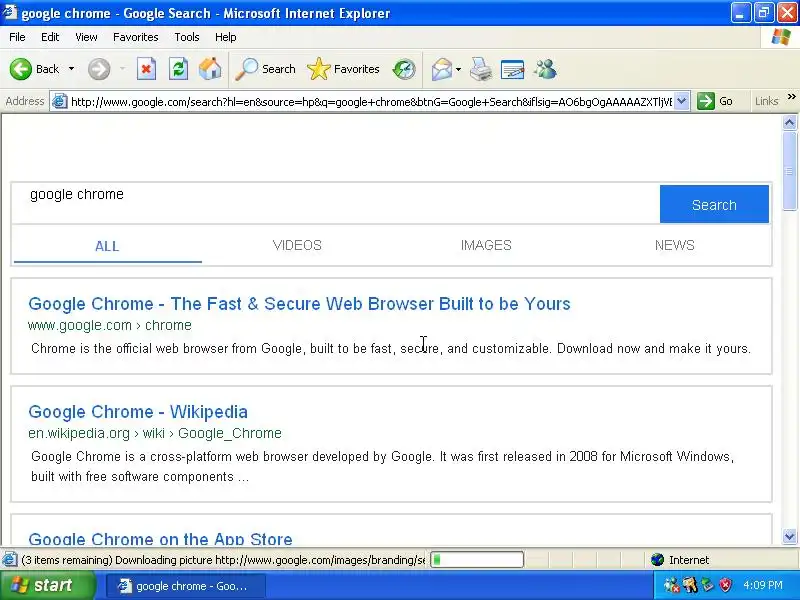Open the Tools menu

pyautogui.click(x=187, y=37)
